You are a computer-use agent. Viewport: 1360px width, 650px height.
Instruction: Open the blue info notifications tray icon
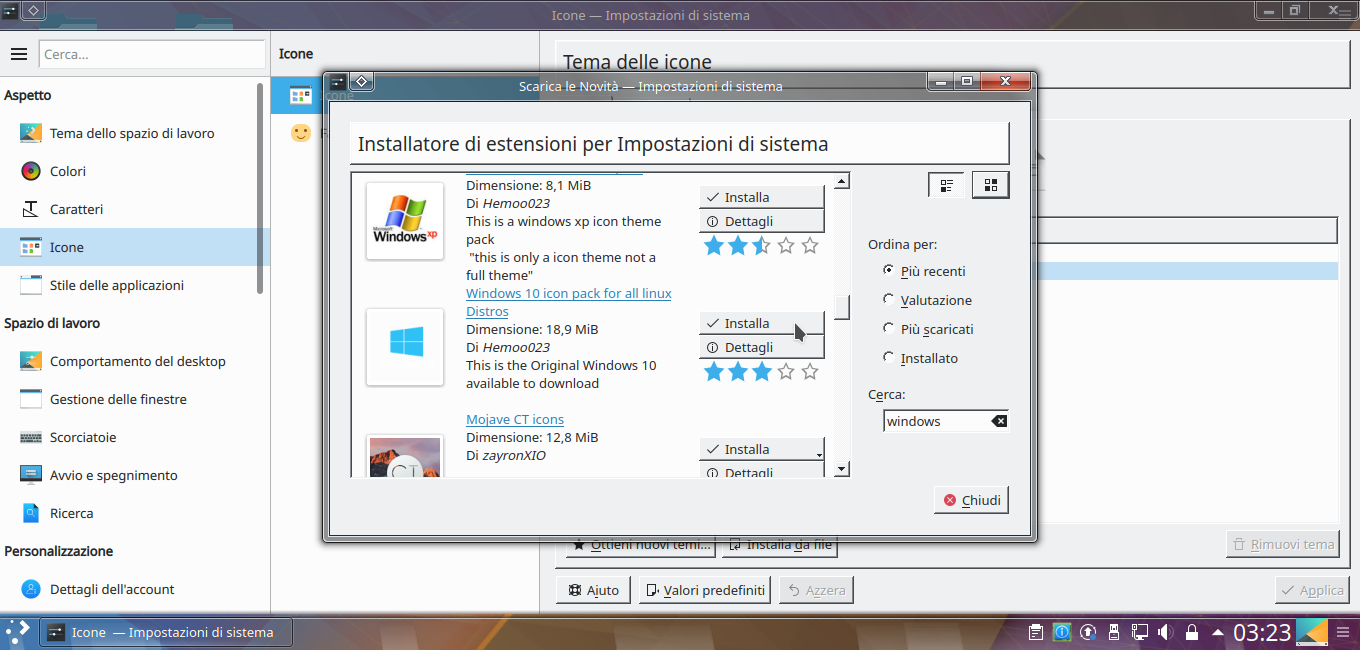click(x=1062, y=632)
